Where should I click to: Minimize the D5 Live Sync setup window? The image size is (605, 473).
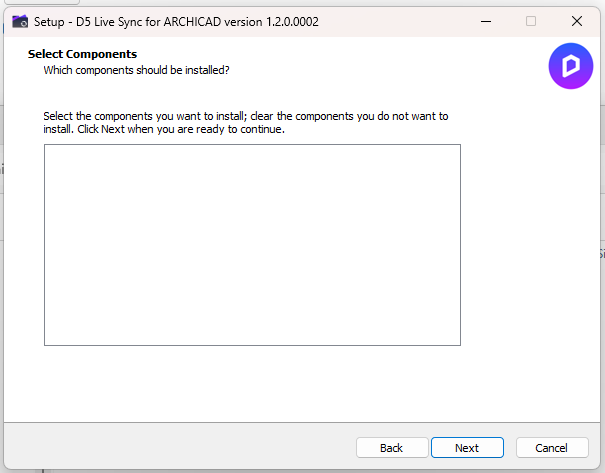[x=485, y=21]
